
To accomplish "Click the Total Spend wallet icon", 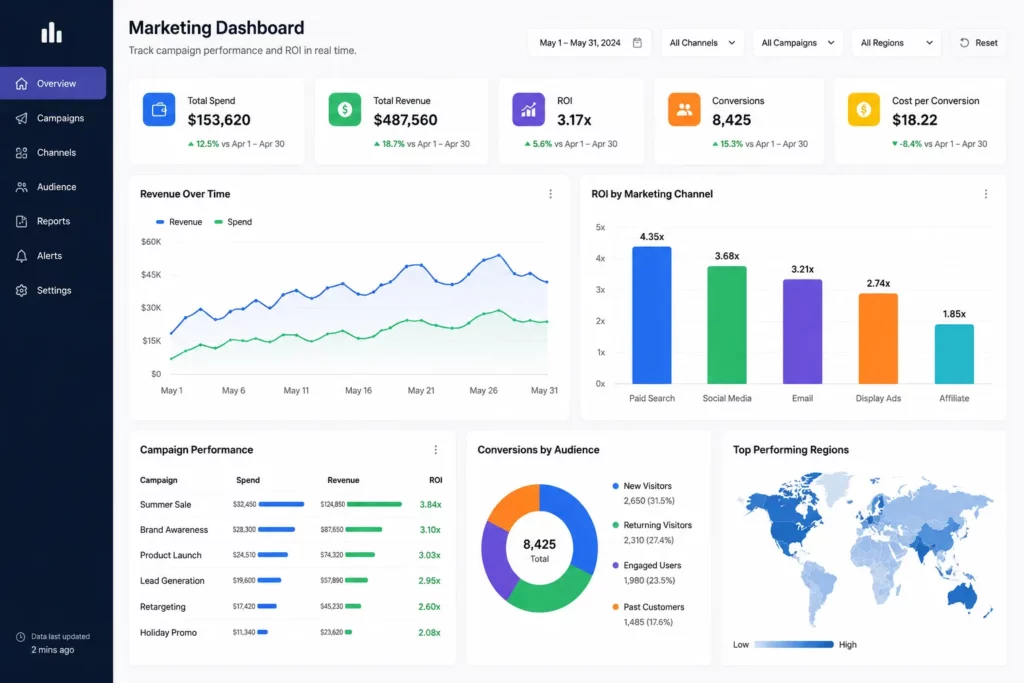I will [x=159, y=110].
